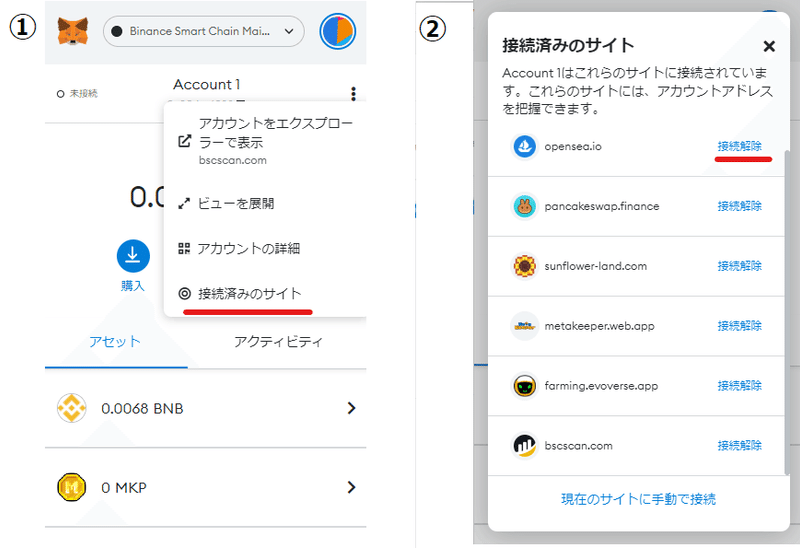Switch to the アセット tab

click(x=115, y=341)
